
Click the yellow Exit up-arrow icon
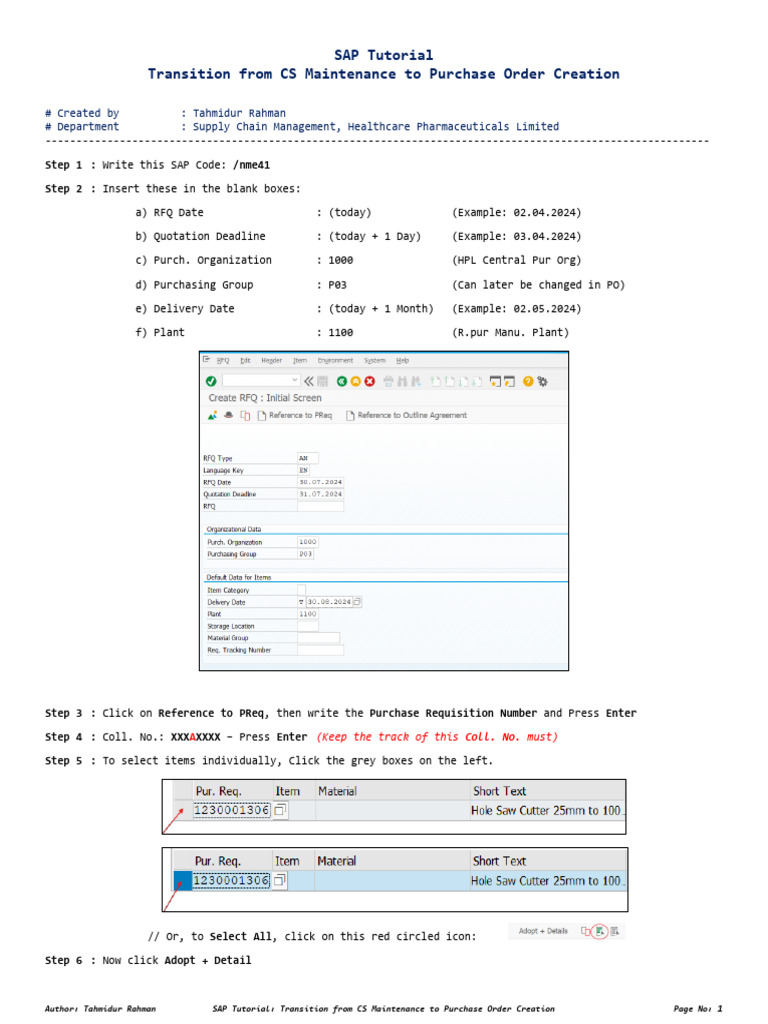(356, 381)
